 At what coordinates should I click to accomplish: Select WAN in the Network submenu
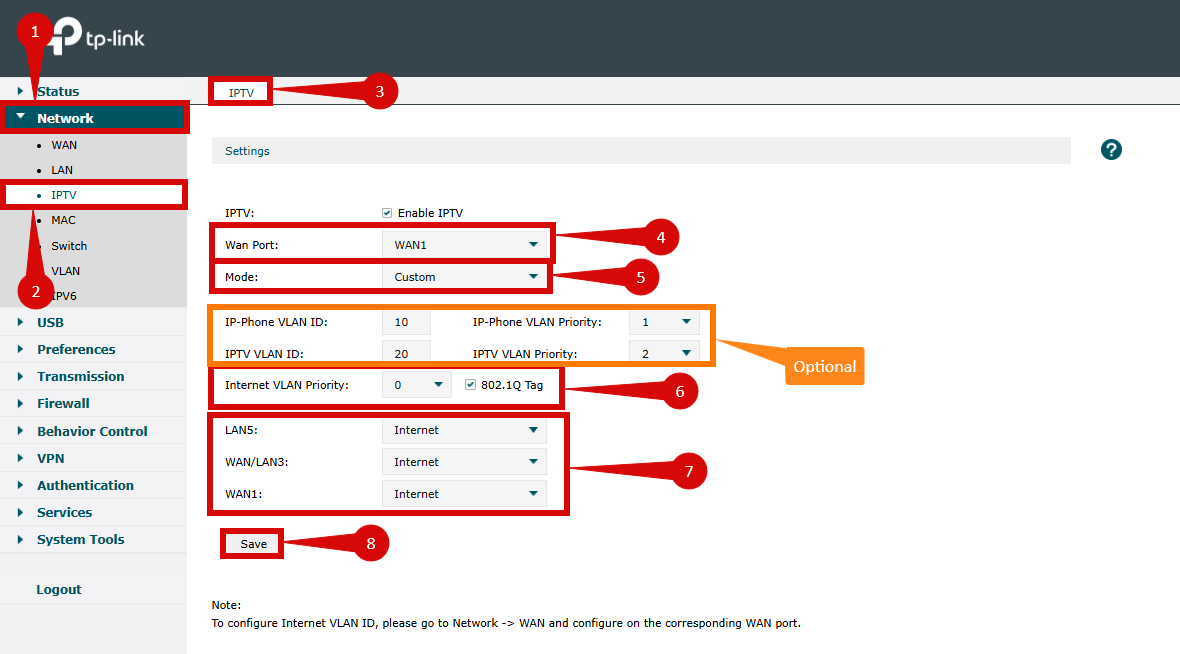tap(64, 145)
